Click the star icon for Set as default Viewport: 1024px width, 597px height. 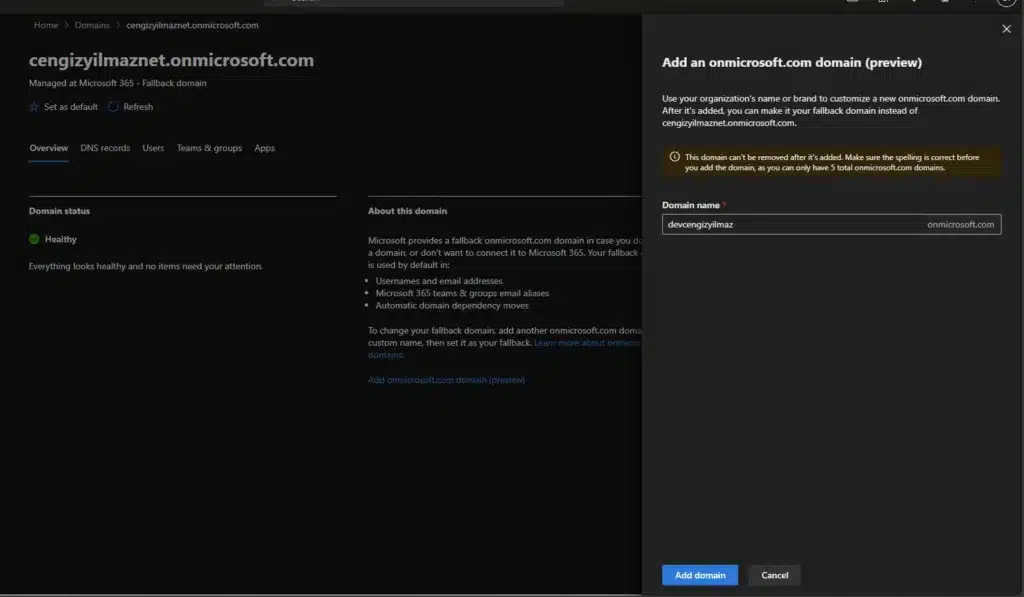pyautogui.click(x=35, y=107)
